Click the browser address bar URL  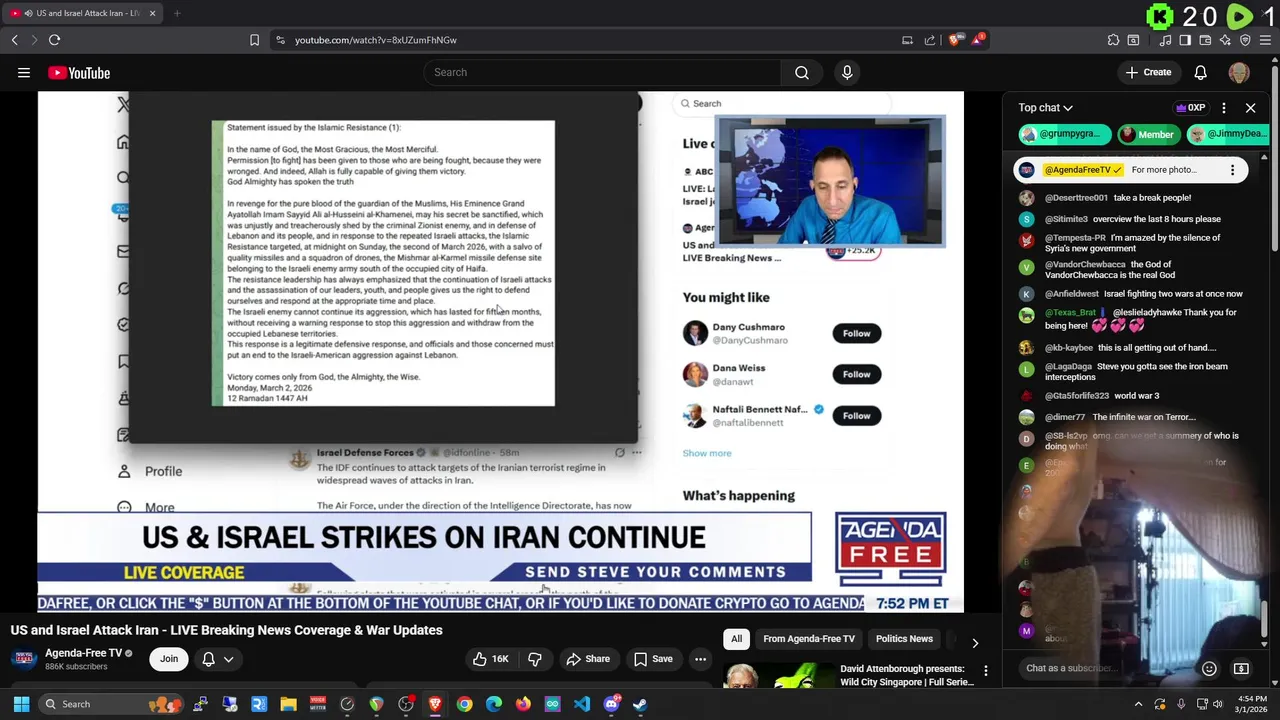(375, 40)
